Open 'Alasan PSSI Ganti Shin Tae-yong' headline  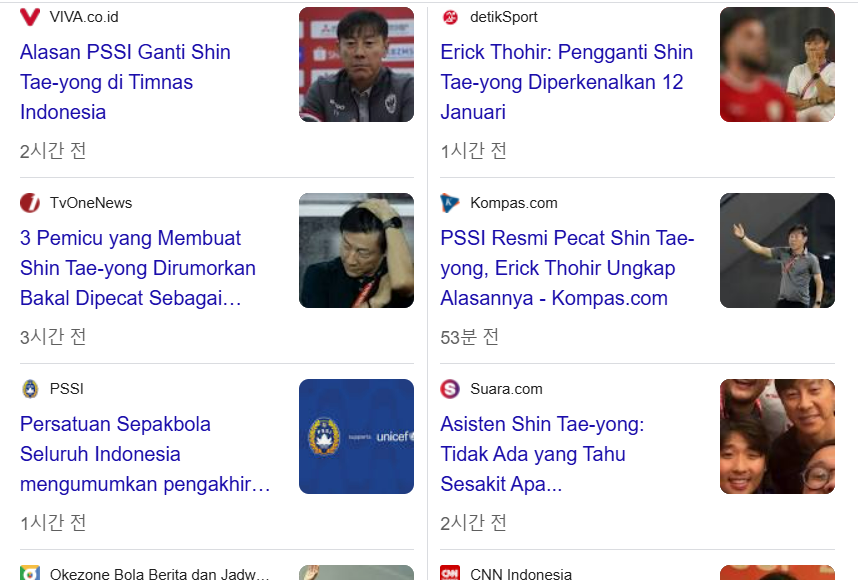[x=125, y=82]
